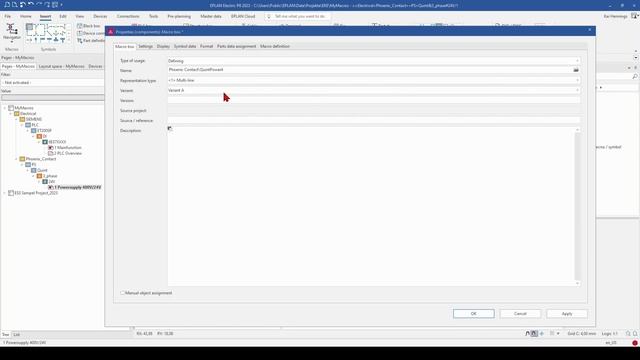
Task: Click the Properties dialog title bar icon
Action: pyautogui.click(x=111, y=31)
